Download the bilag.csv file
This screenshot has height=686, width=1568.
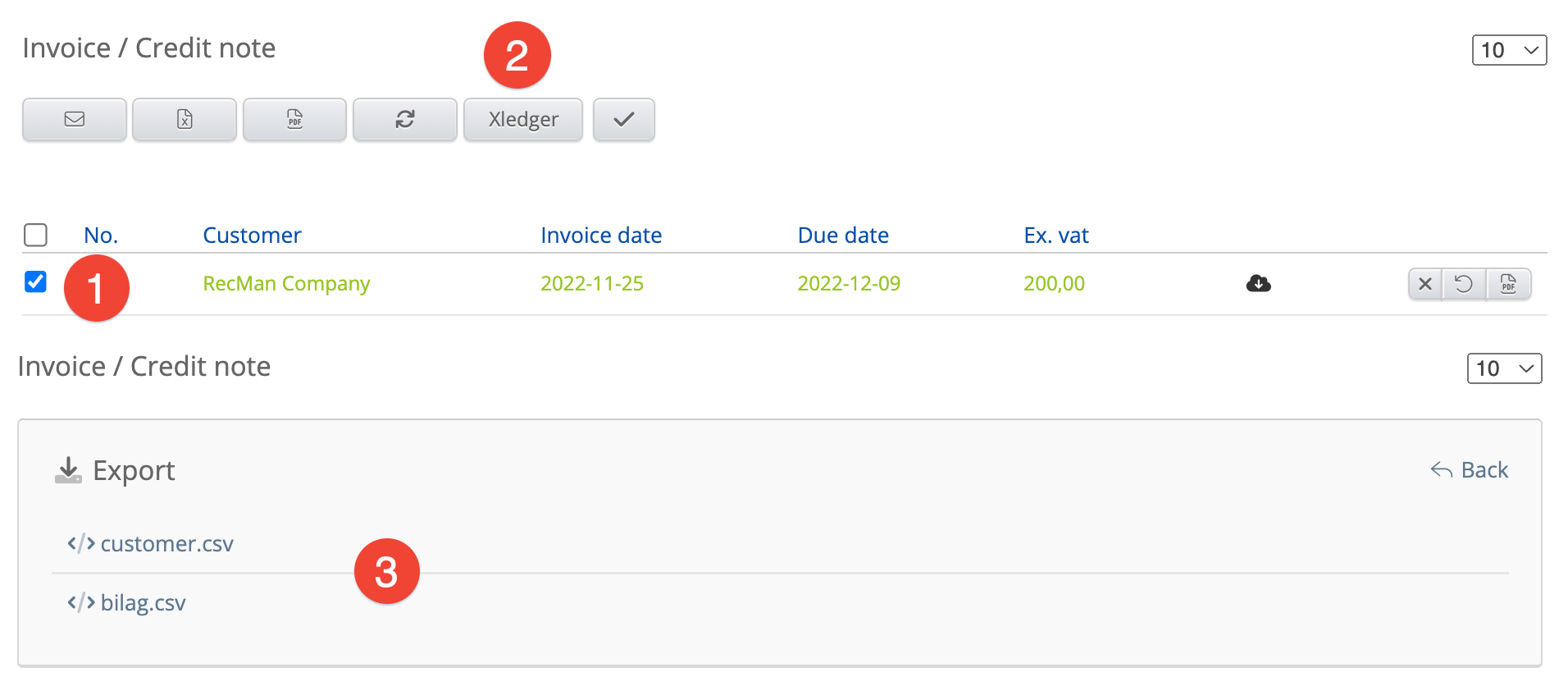click(143, 603)
